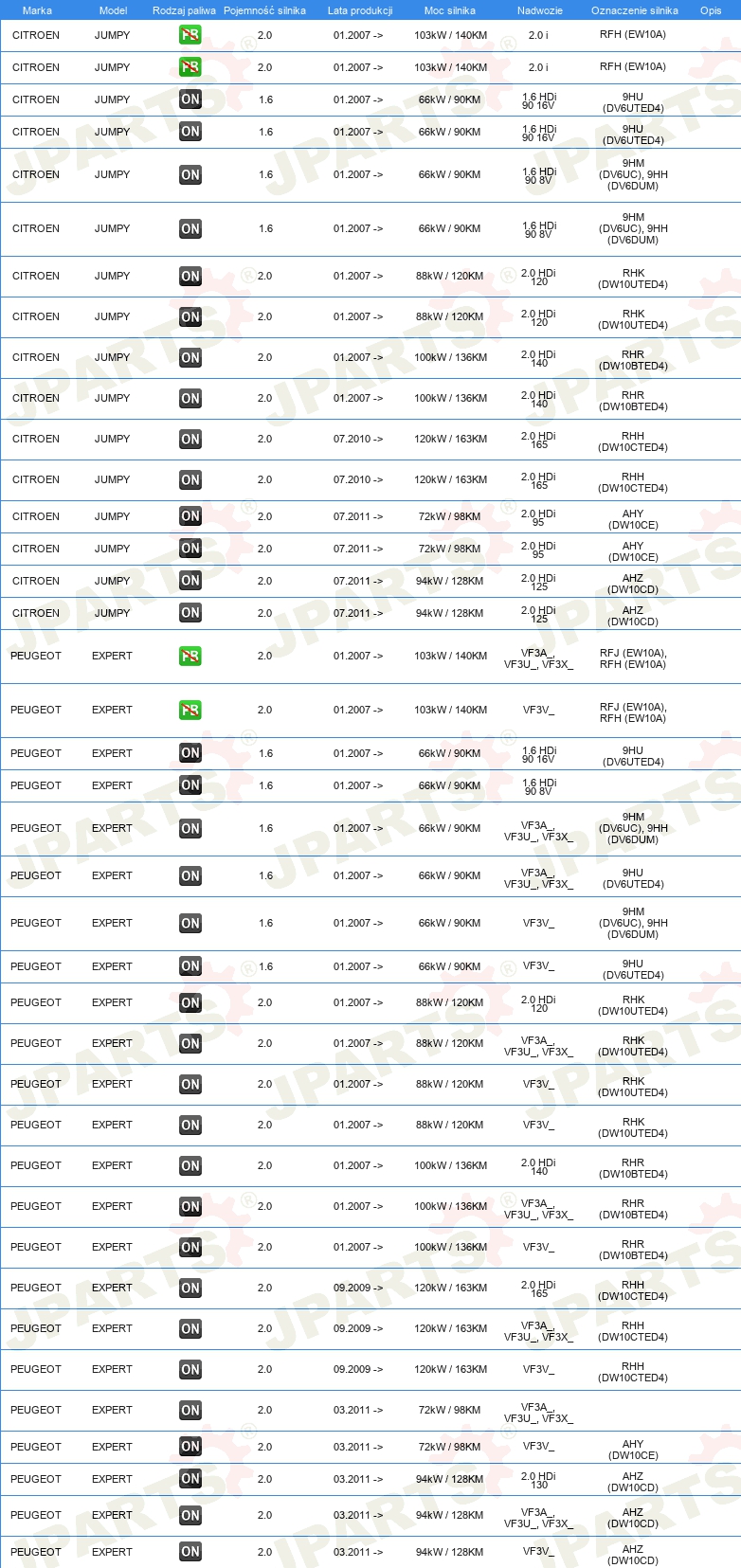
Task: Click ON diesel icon in Peugeot 1.6 HDi 90 8V row
Action: point(190,785)
